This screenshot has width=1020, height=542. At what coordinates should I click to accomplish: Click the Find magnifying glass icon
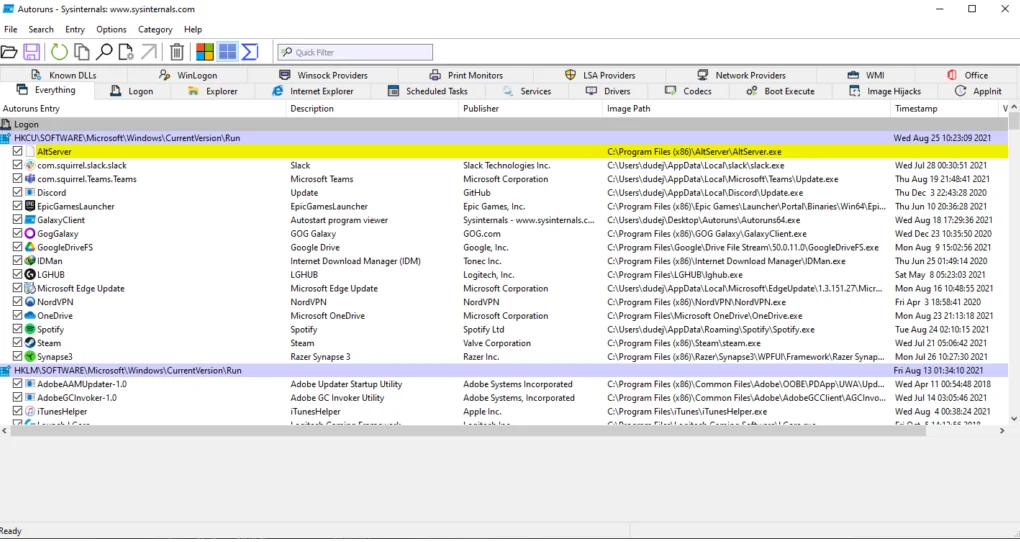pos(104,52)
